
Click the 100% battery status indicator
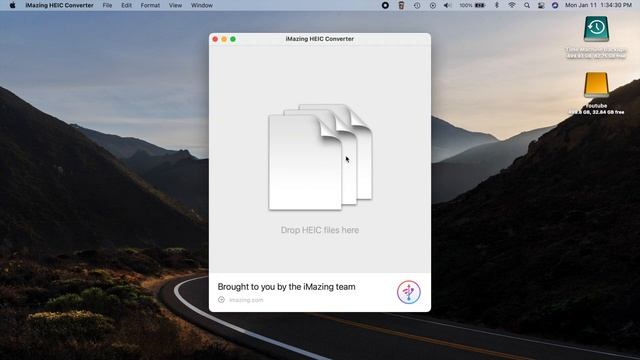472,5
